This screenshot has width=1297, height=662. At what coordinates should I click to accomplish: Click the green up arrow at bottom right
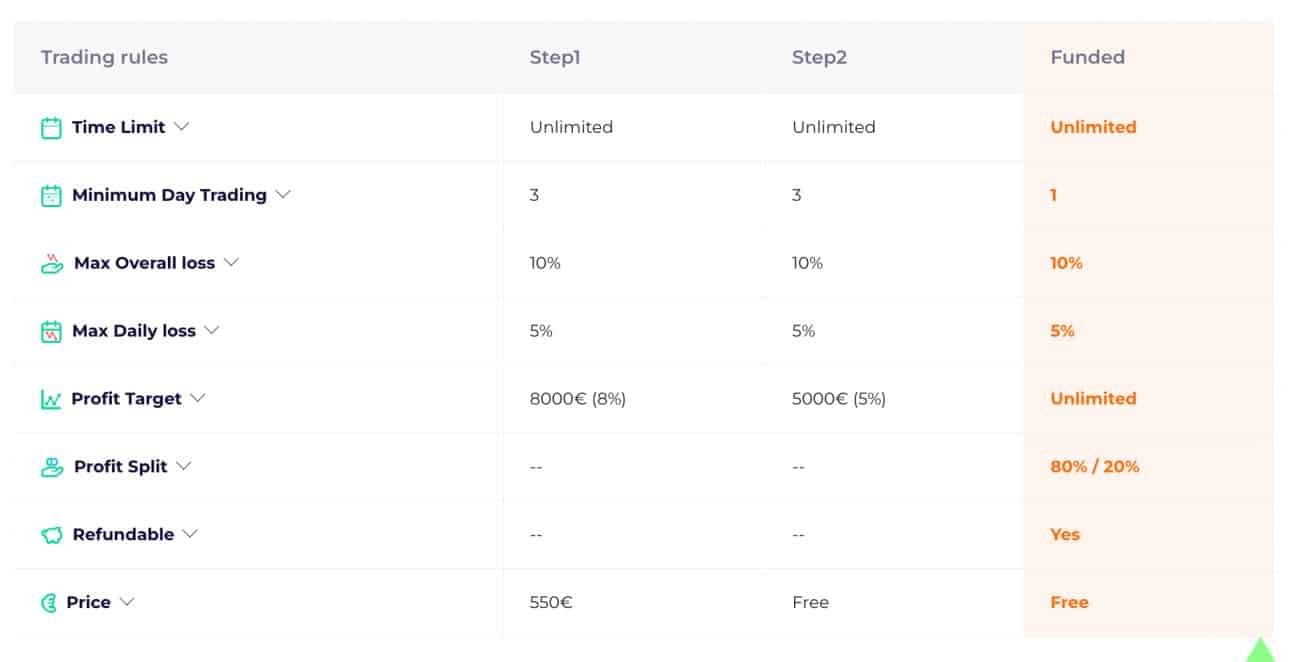1260,650
